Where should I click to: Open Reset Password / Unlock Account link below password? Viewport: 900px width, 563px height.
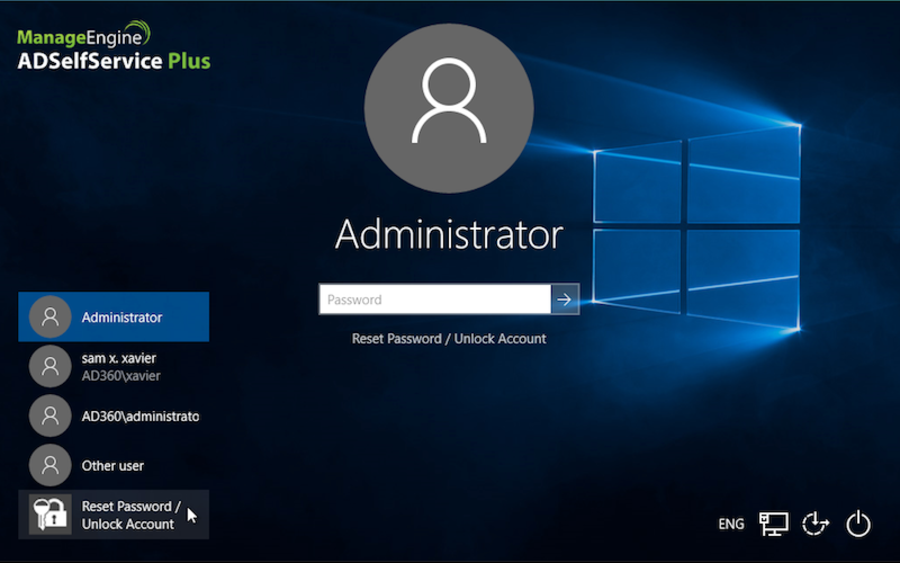click(449, 339)
